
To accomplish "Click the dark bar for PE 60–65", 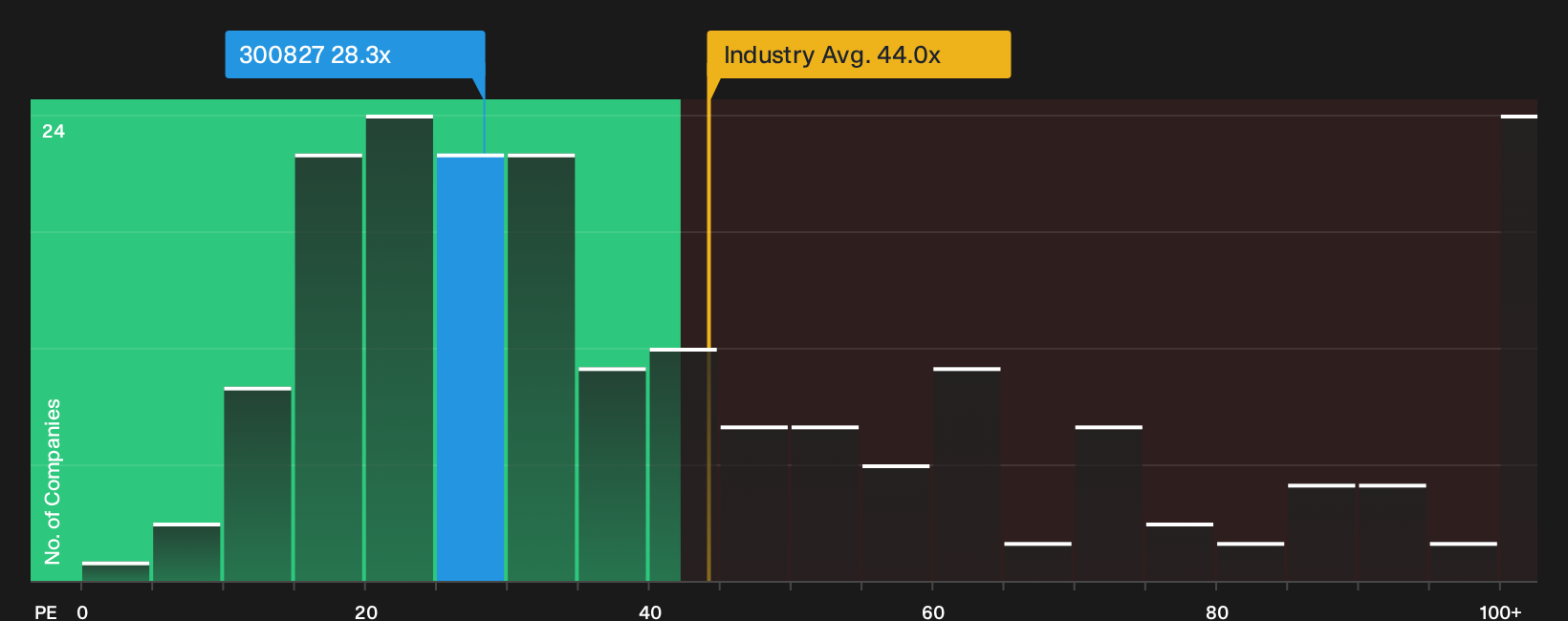I will tap(967, 475).
